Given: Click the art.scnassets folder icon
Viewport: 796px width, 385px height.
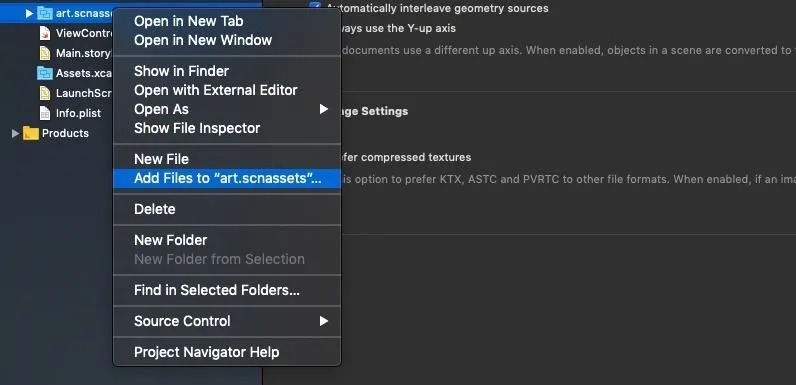Looking at the screenshot, I should 45,13.
